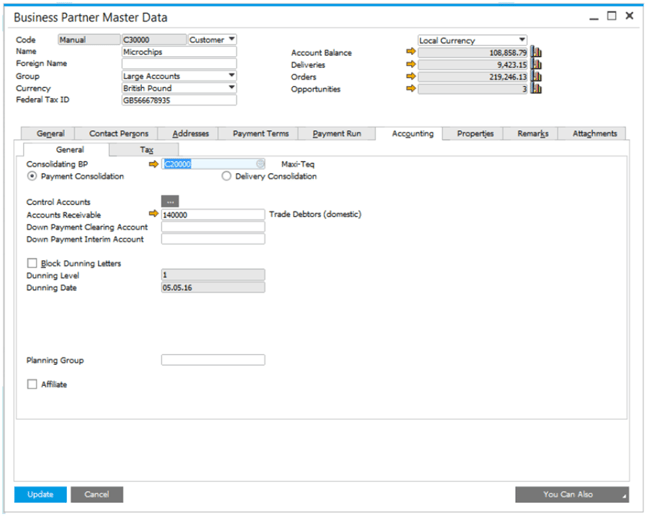The height and width of the screenshot is (517, 649).
Task: Click the Federal Tax ID field
Action: [179, 100]
